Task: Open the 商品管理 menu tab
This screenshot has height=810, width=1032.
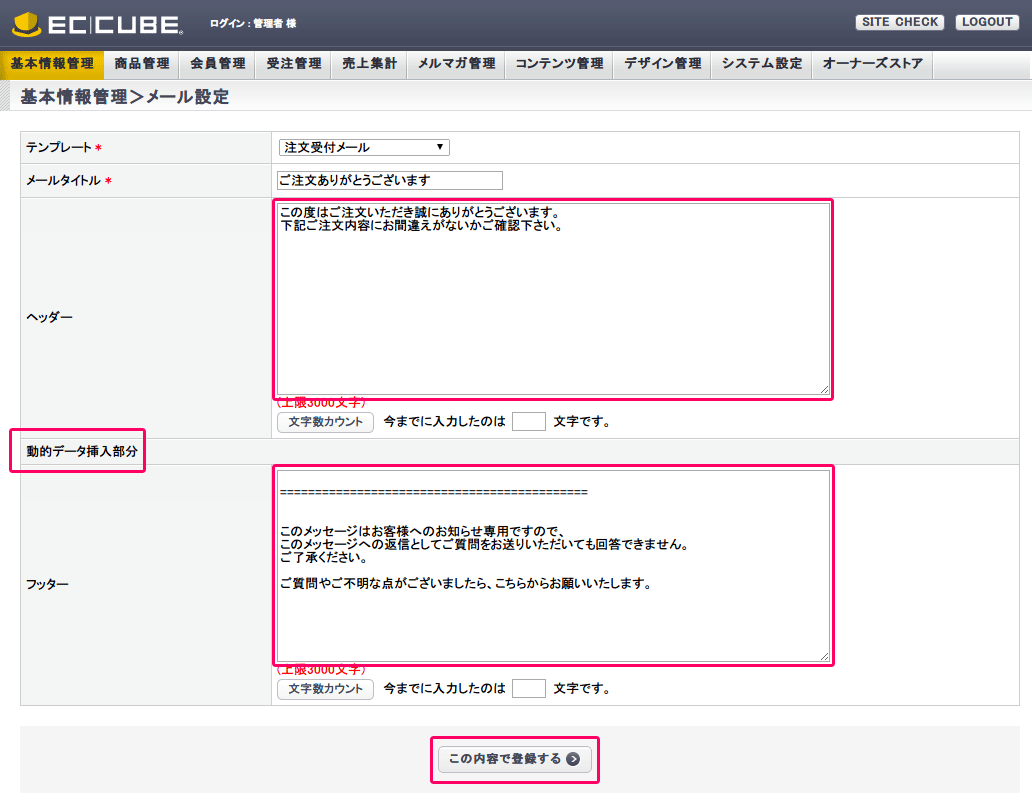Action: (142, 64)
